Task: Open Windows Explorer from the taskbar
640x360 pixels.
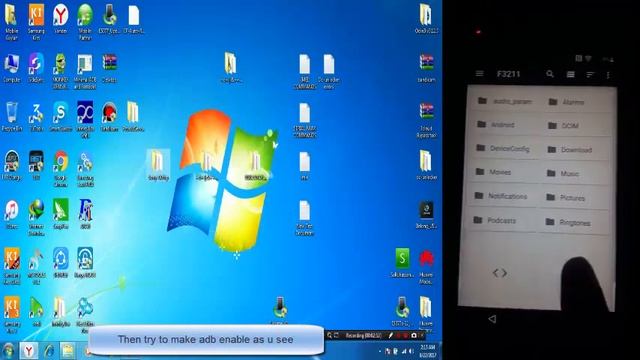Action: click(67, 351)
